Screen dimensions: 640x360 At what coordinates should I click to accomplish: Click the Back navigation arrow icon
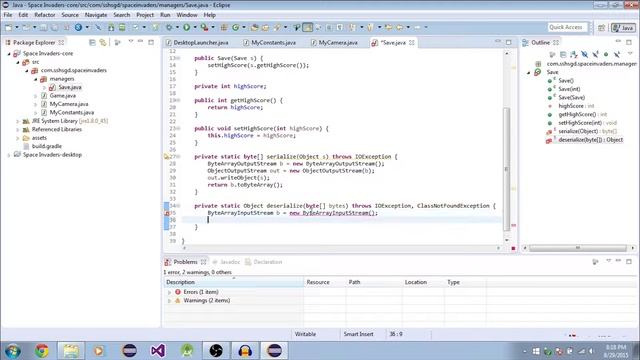coord(399,27)
